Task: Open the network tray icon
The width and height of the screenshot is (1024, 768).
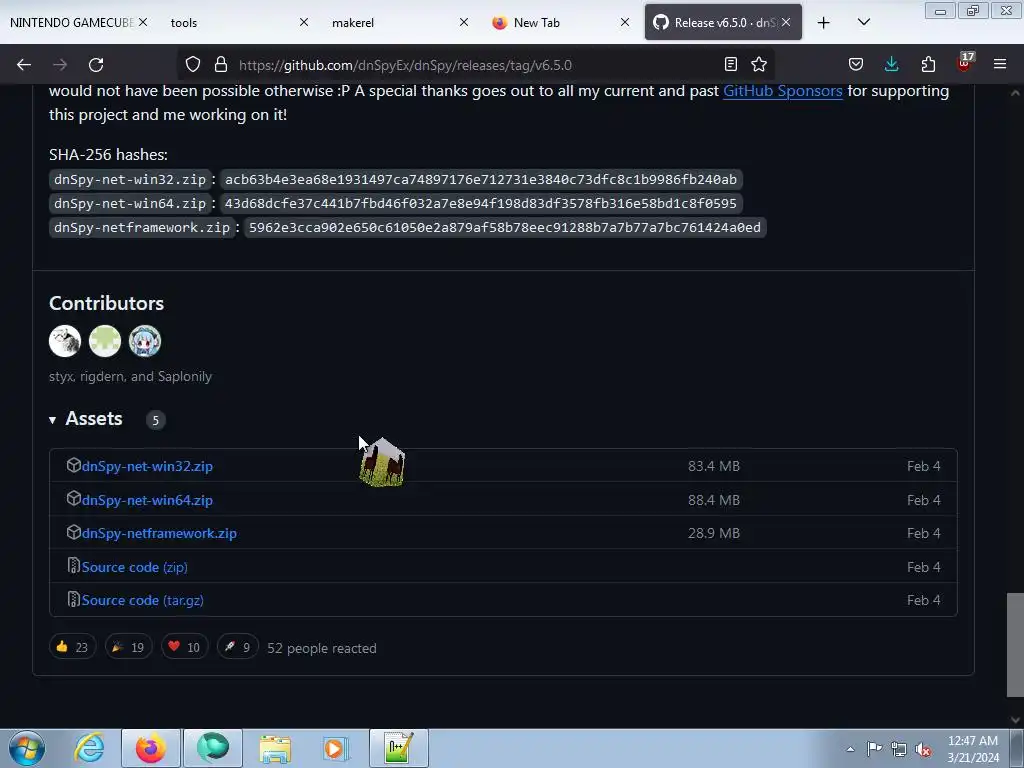Action: 899,750
